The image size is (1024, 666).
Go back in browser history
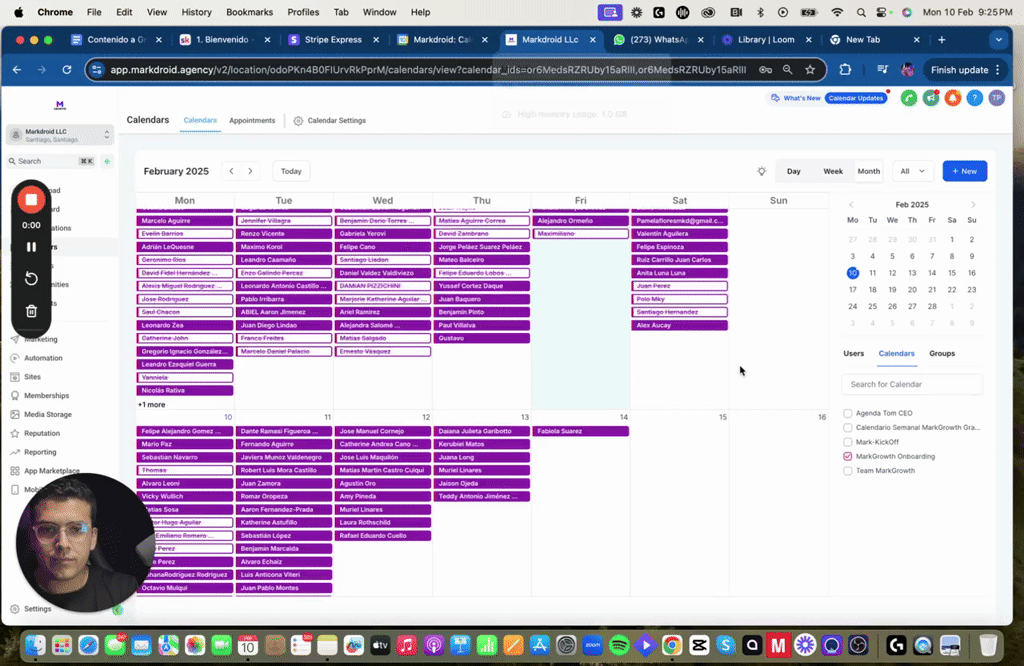[x=17, y=70]
